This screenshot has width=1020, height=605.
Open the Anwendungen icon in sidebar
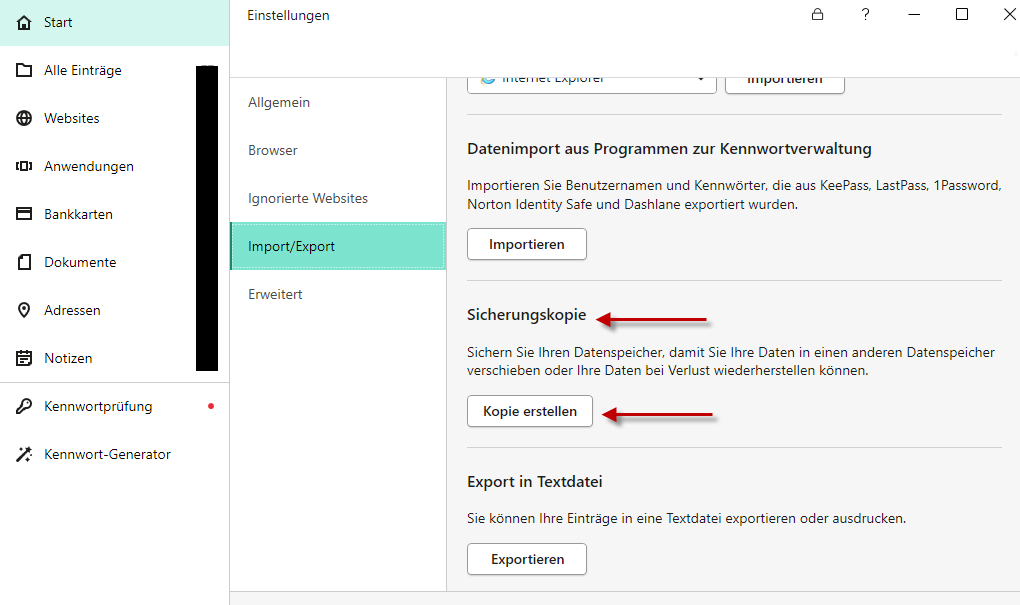25,166
